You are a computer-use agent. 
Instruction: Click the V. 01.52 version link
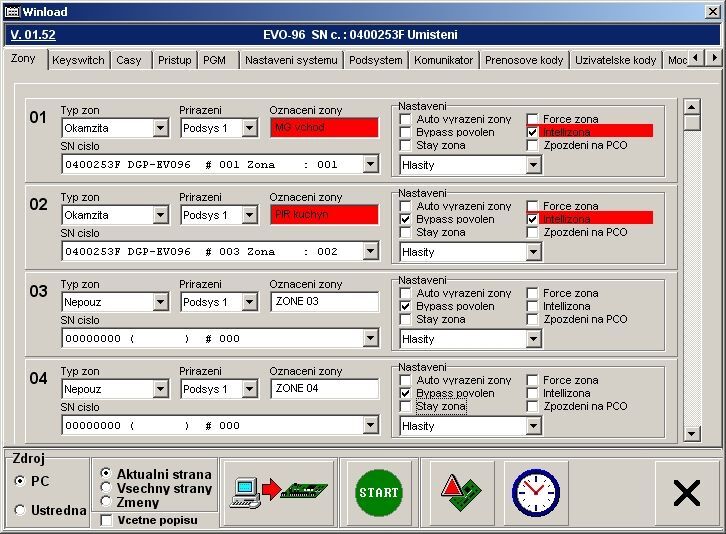[33, 34]
